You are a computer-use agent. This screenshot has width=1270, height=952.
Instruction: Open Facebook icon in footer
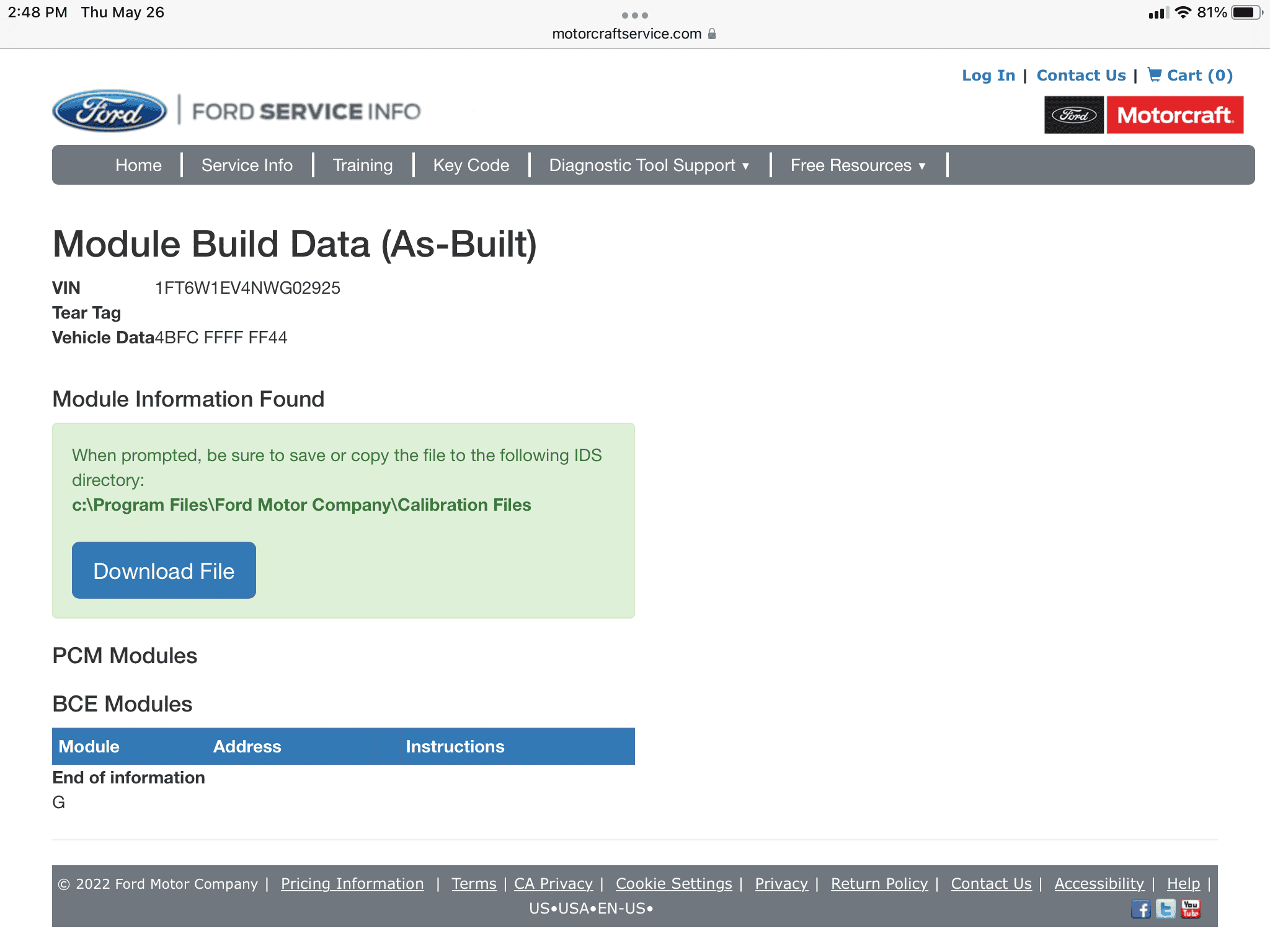pyautogui.click(x=1140, y=909)
